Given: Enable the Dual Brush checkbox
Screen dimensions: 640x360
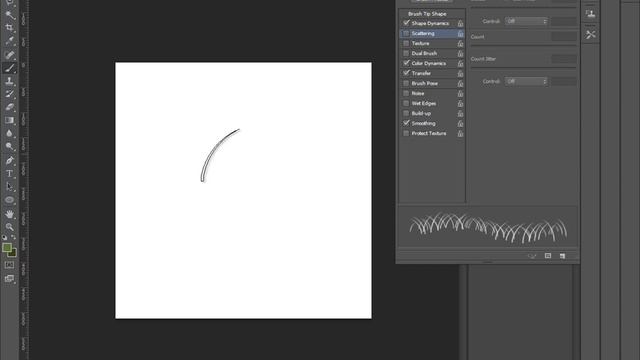Looking at the screenshot, I should point(406,53).
